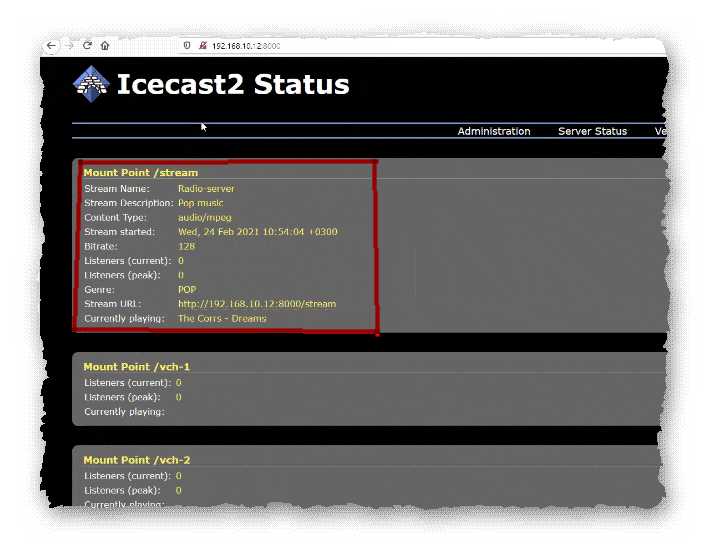
Task: Click the Bitrate label
Action: point(101,246)
